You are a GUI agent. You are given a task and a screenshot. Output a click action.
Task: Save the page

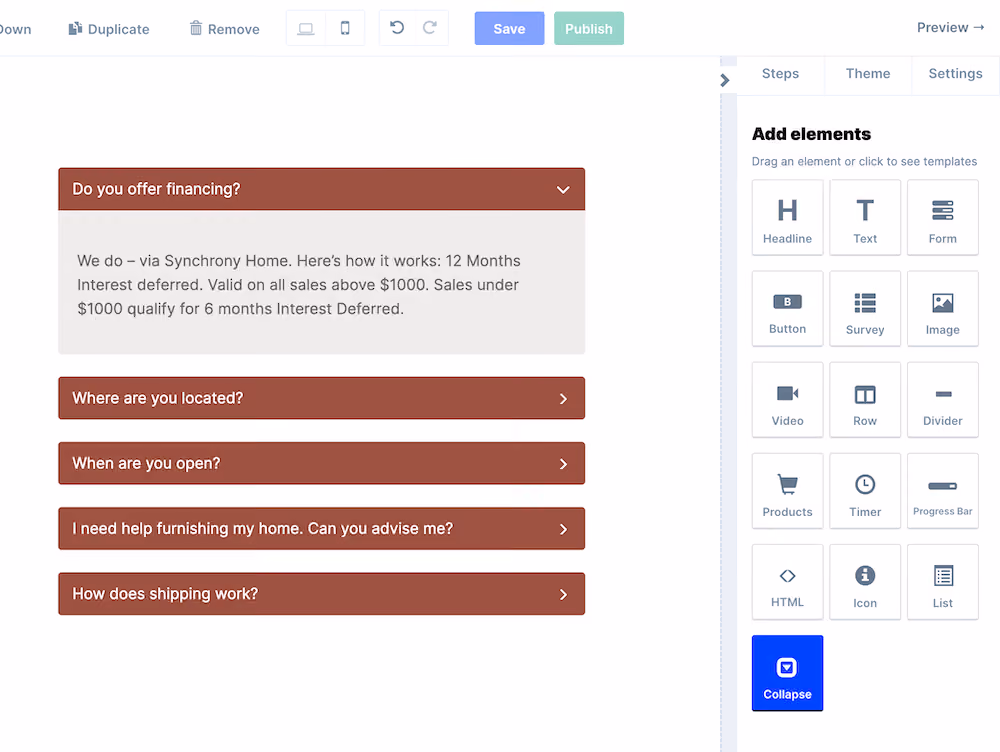pos(509,29)
